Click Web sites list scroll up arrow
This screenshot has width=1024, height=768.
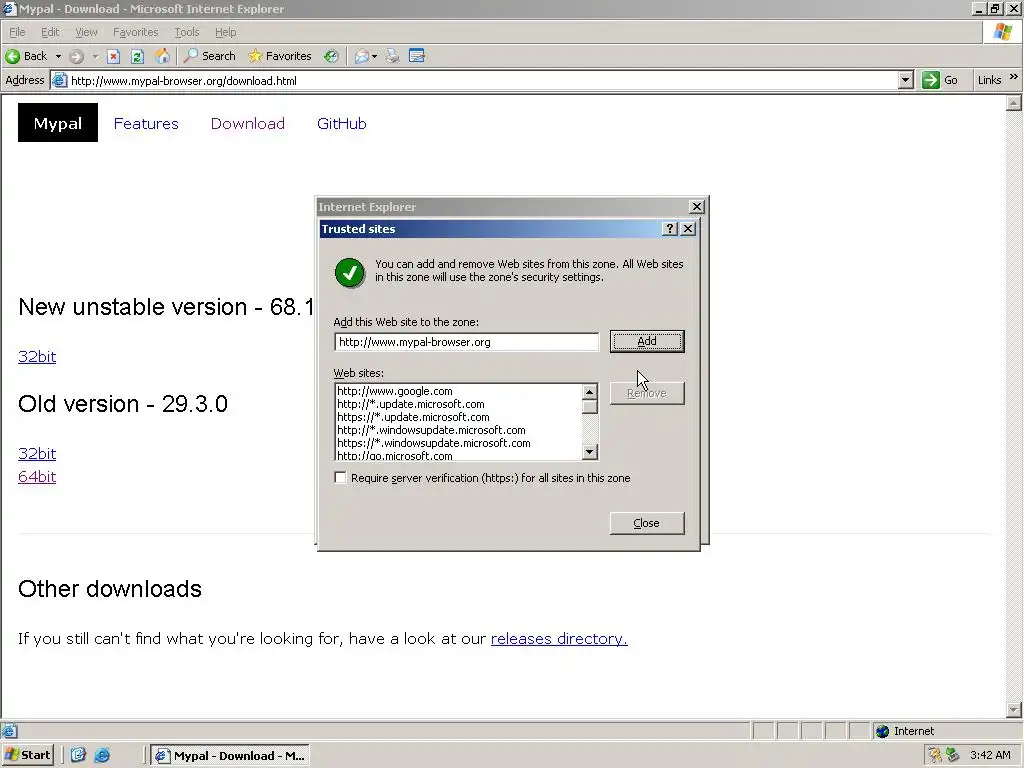coord(590,392)
